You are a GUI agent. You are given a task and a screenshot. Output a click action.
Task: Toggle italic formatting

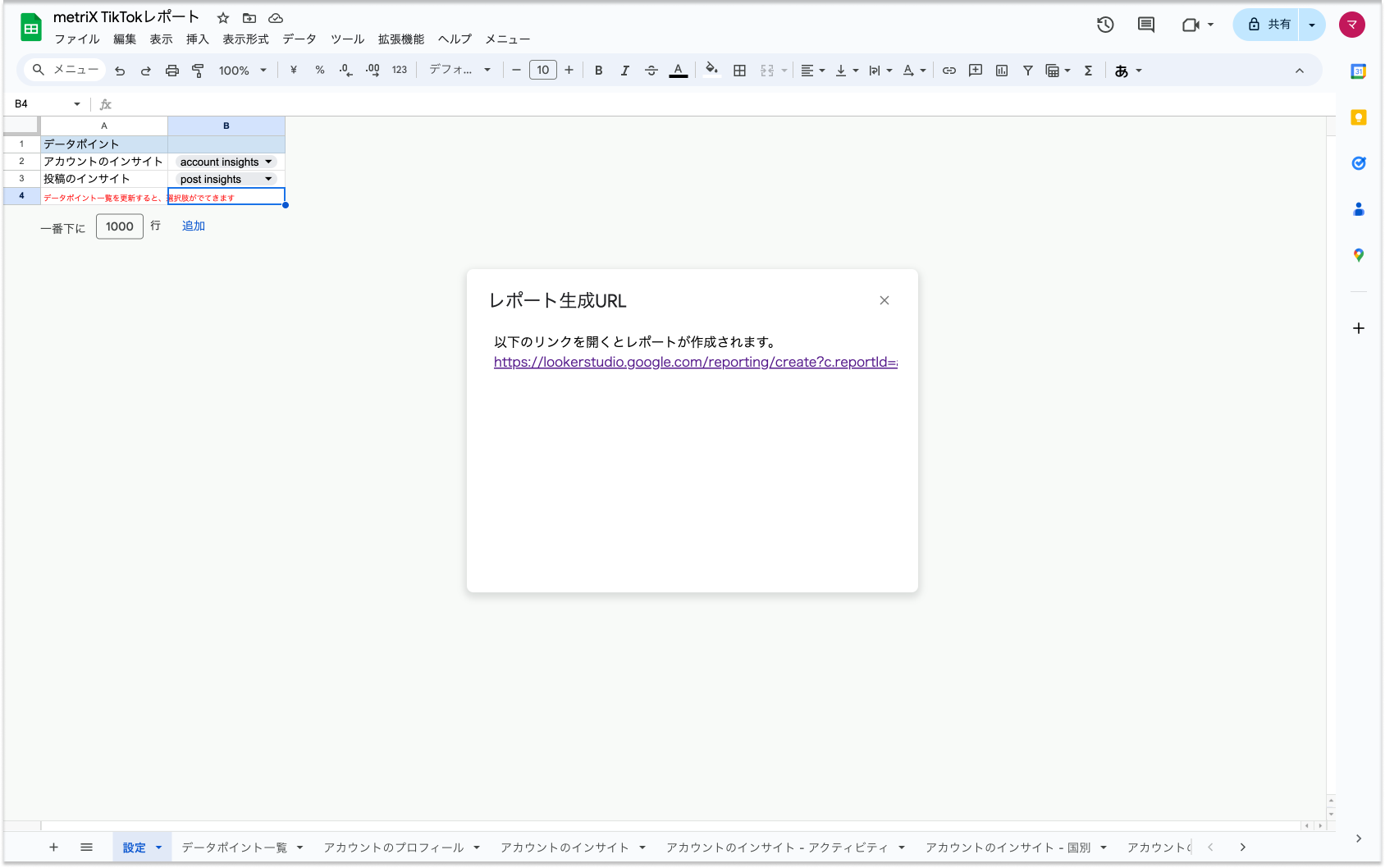pyautogui.click(x=625, y=71)
